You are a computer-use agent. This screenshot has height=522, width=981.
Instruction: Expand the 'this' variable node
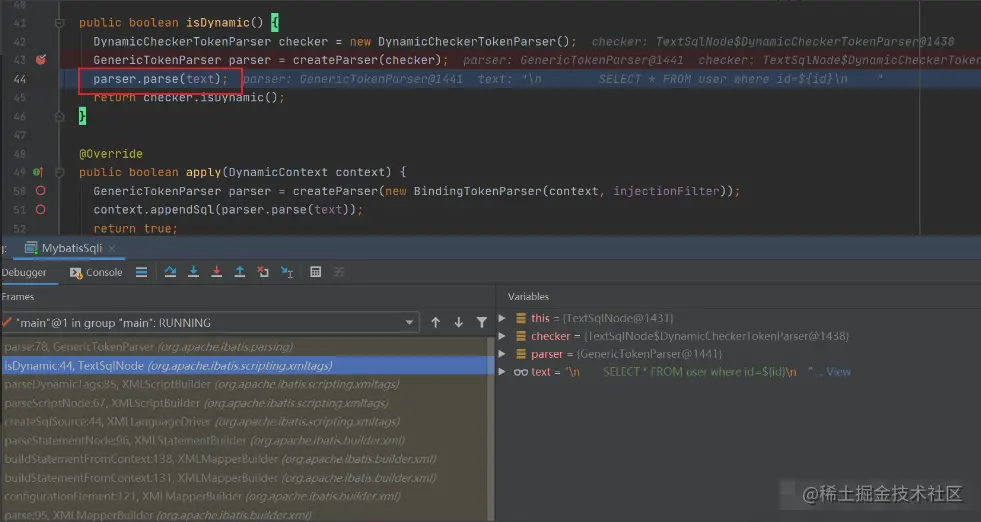[502, 318]
